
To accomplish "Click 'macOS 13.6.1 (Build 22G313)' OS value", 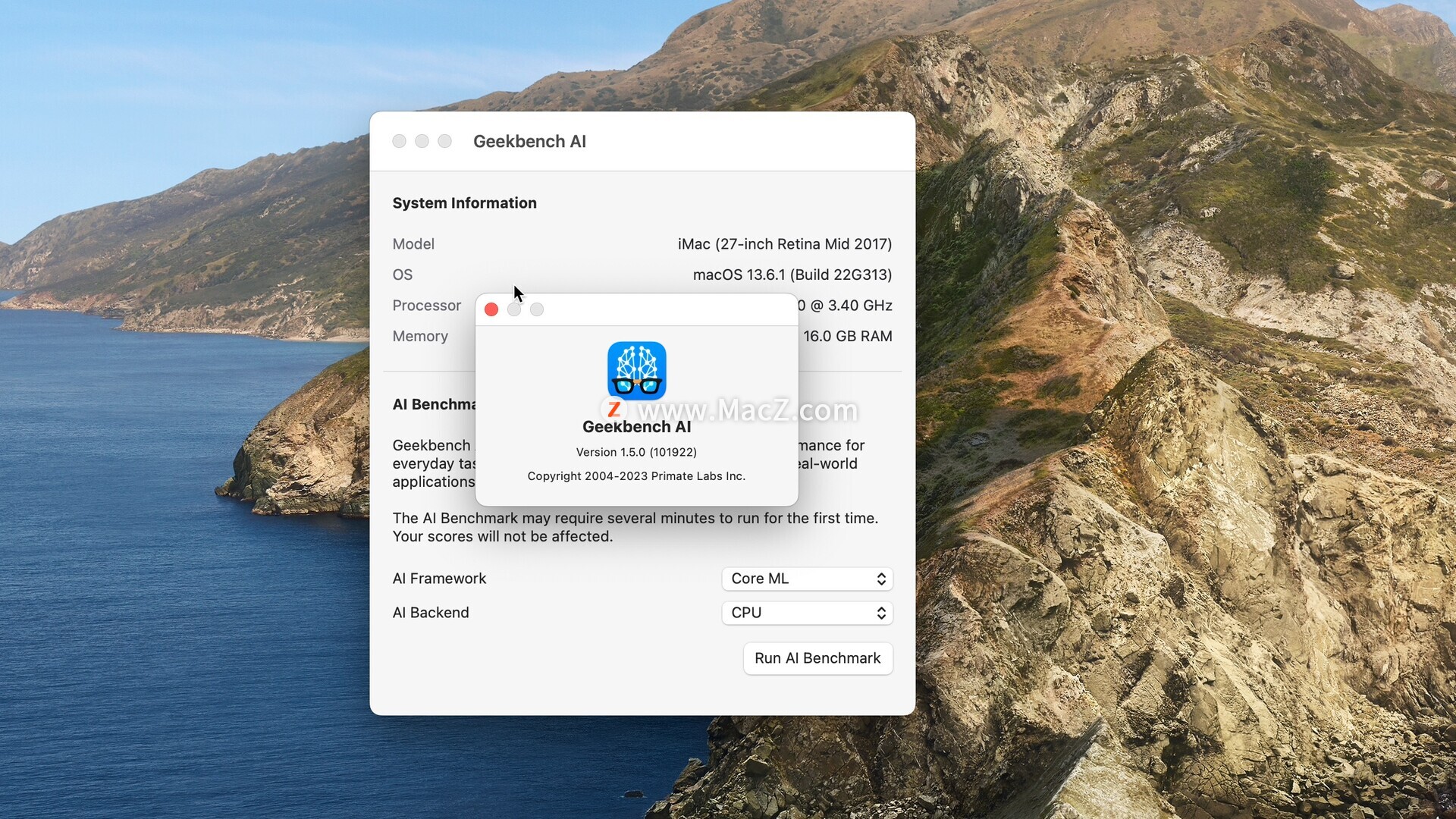I will (x=792, y=275).
